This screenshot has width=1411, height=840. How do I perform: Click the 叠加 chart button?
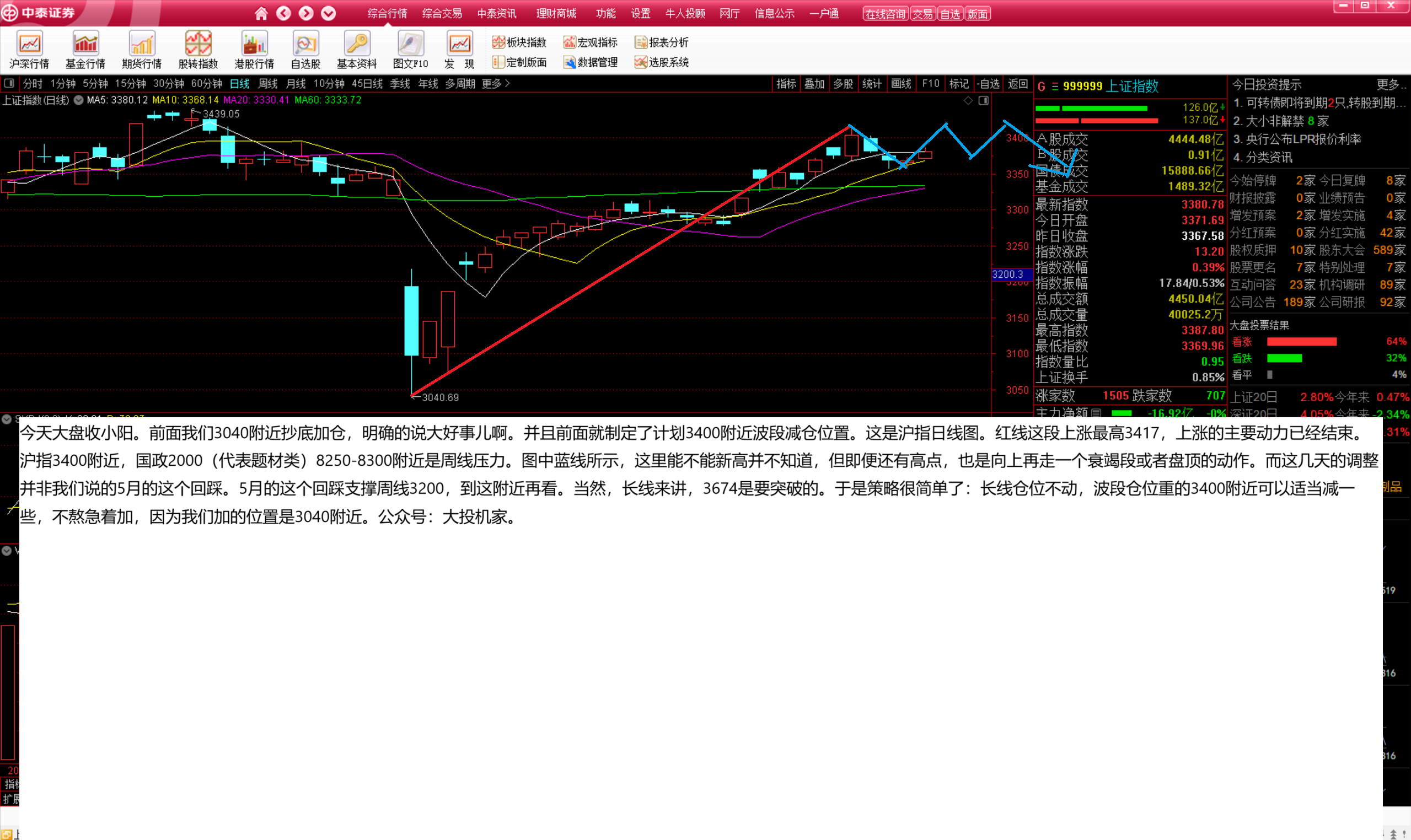tap(814, 83)
